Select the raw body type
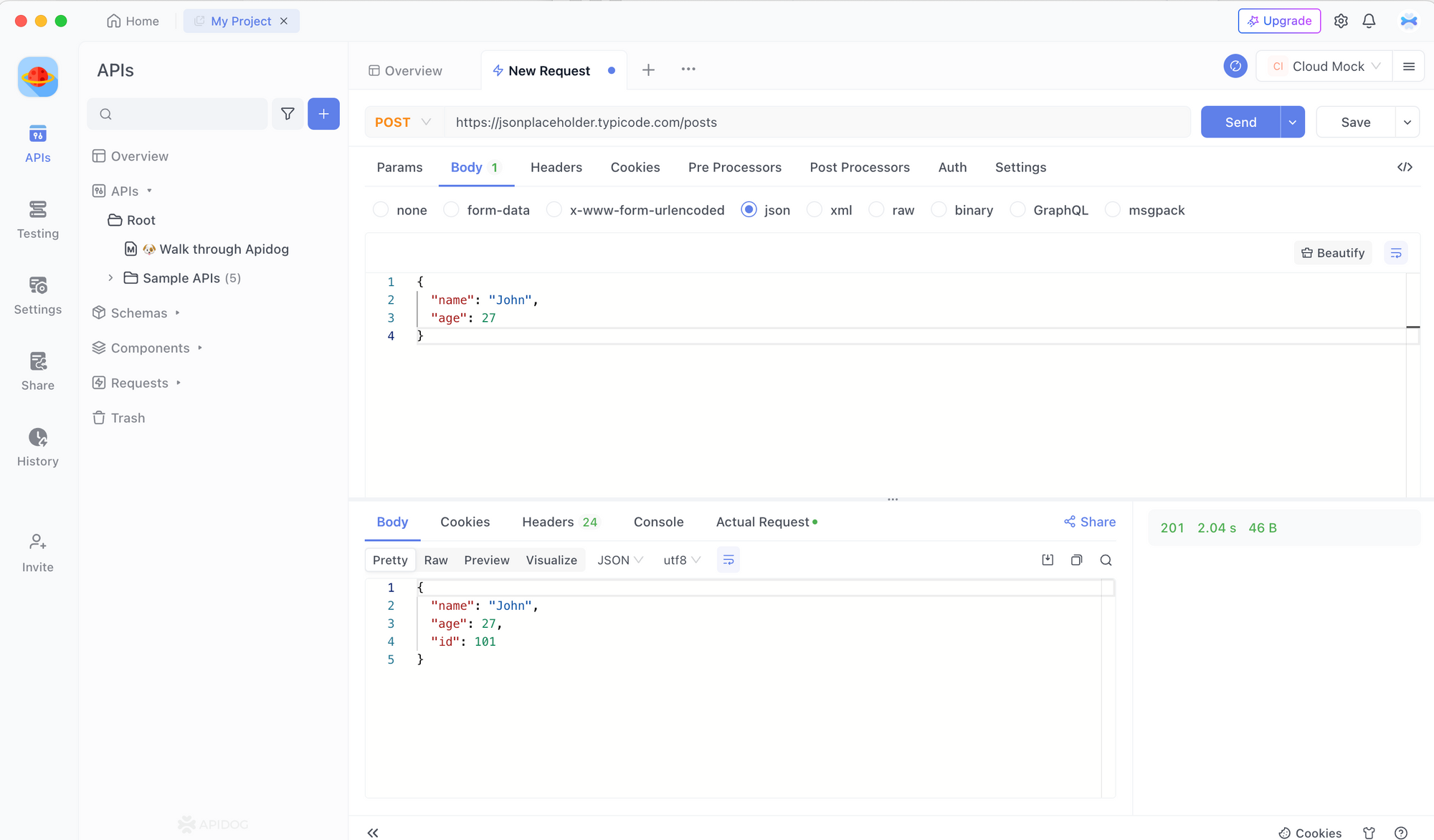 tap(891, 210)
